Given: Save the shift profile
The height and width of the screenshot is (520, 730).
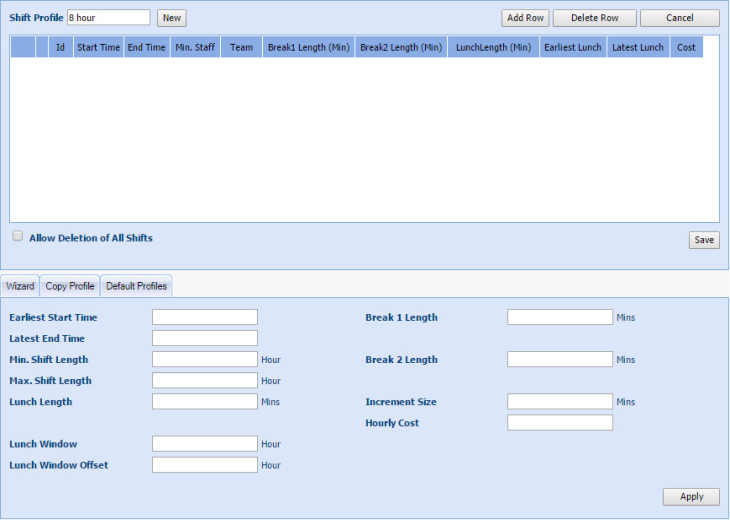Looking at the screenshot, I should click(704, 240).
